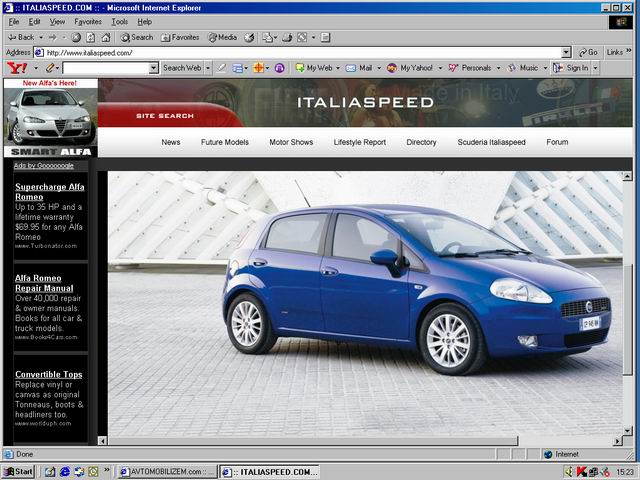Open the Directory link
This screenshot has width=640, height=480.
(421, 142)
